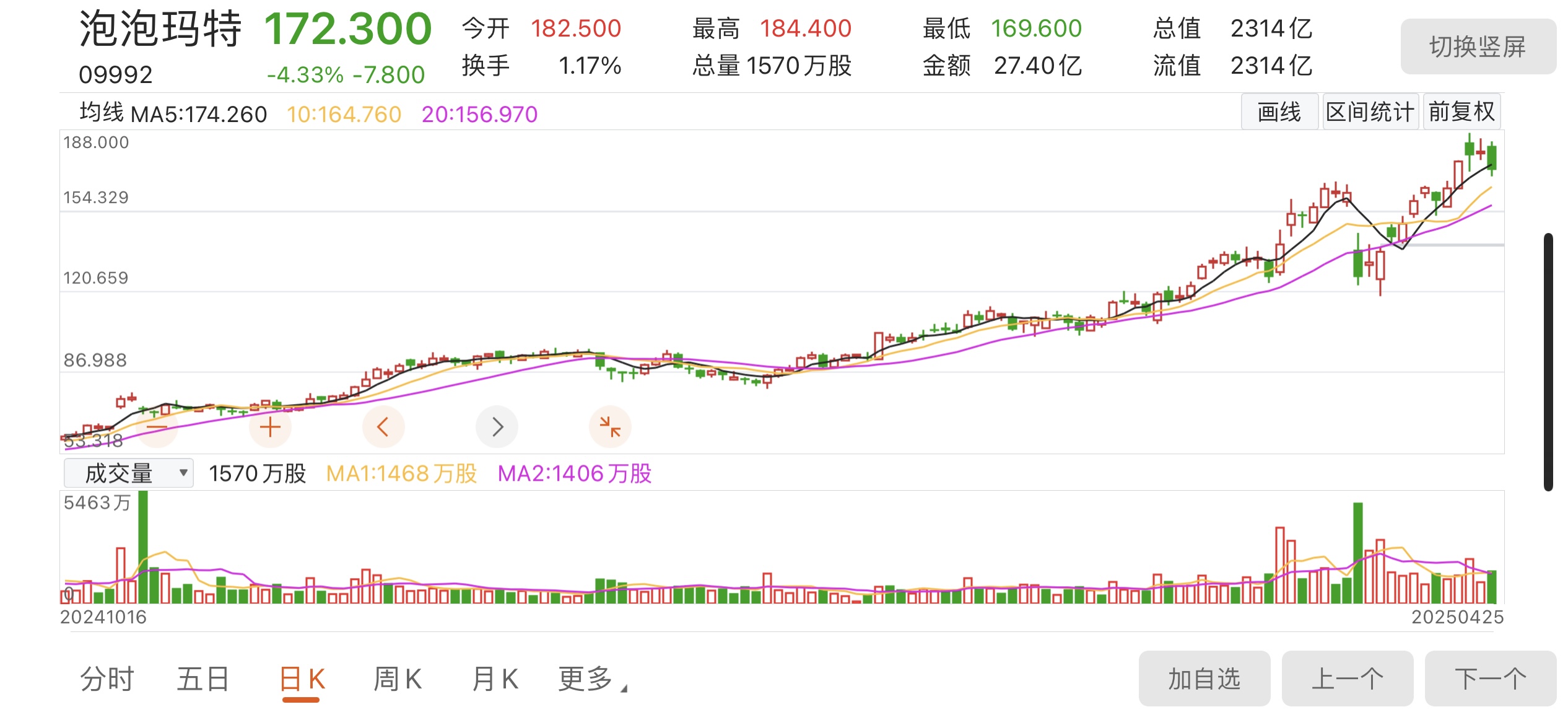Click the volume MA2:1406万股 label
The height and width of the screenshot is (725, 1568).
click(x=575, y=474)
